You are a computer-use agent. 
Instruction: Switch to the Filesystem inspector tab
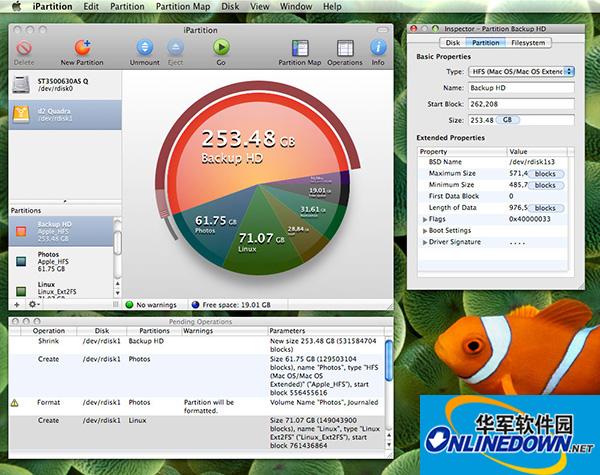[528, 43]
